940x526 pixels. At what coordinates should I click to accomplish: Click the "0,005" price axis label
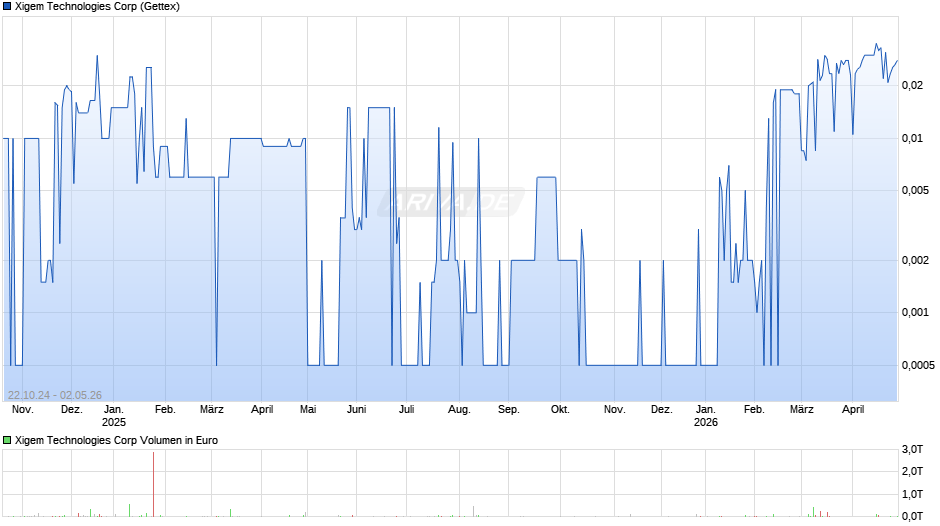coord(915,191)
